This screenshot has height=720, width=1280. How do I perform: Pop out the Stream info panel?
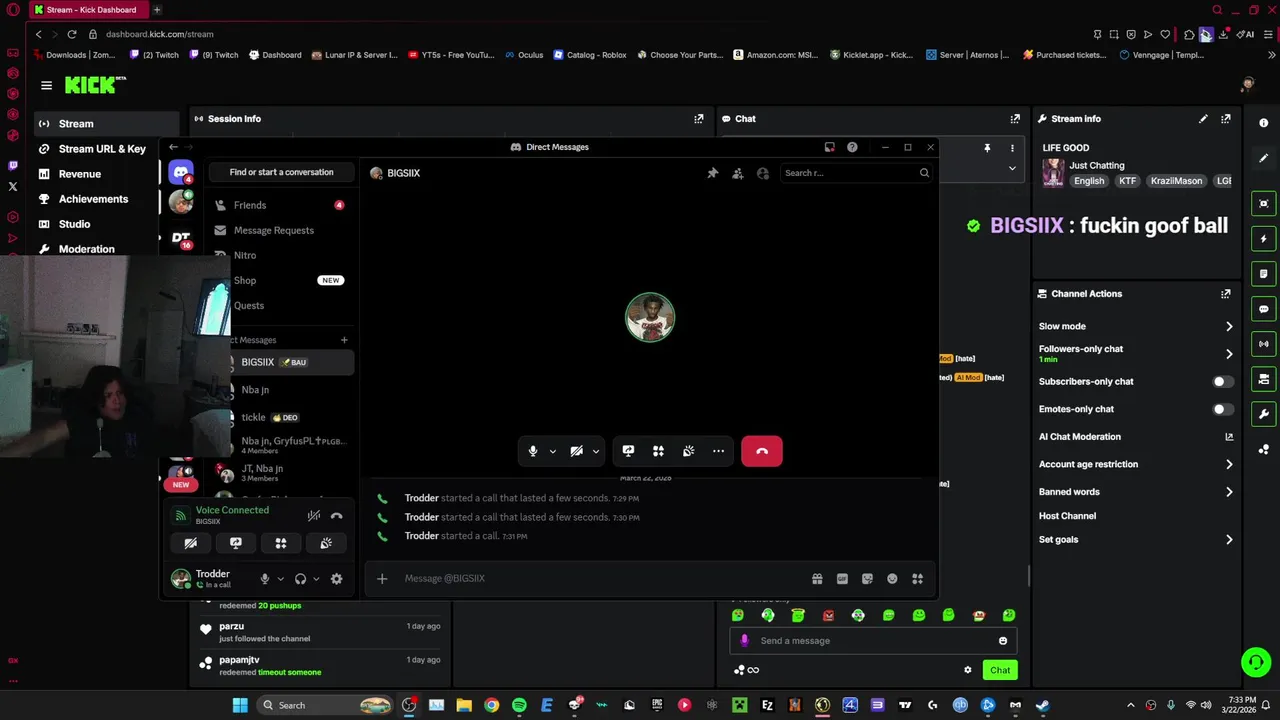pyautogui.click(x=1225, y=119)
